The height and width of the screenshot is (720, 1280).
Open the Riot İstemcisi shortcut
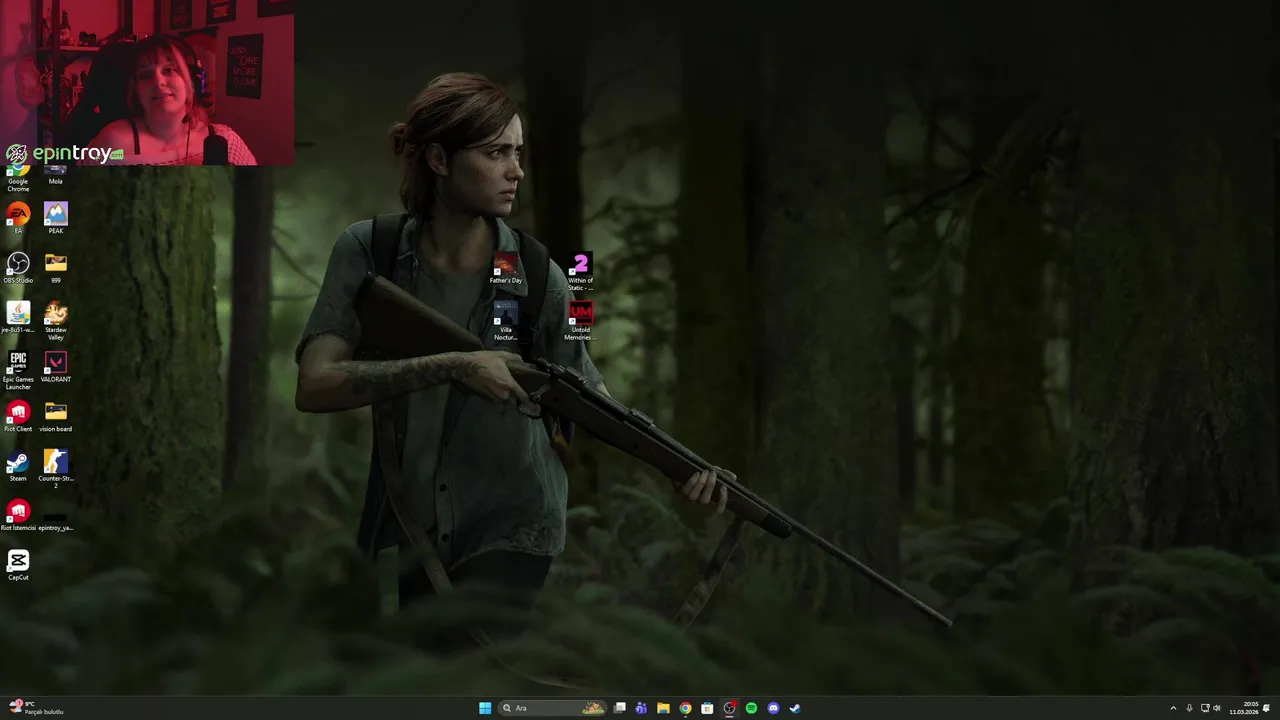[18, 515]
